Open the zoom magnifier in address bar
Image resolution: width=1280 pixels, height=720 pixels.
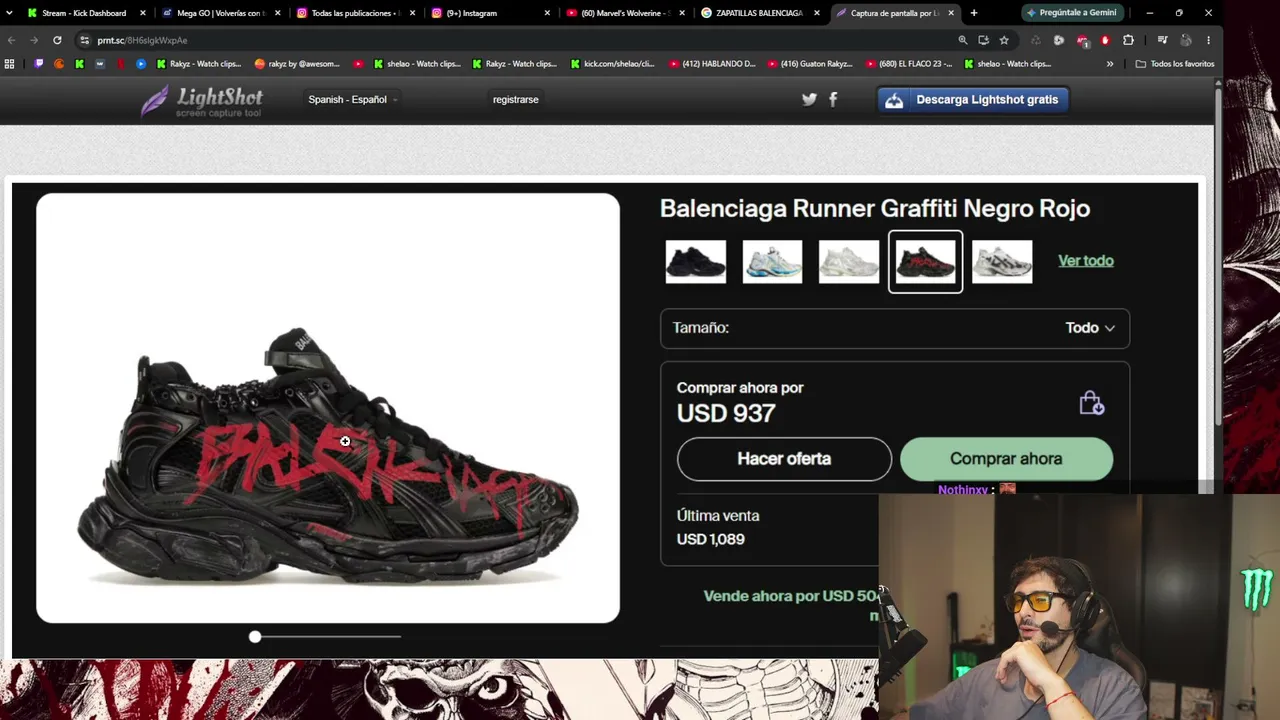click(963, 40)
